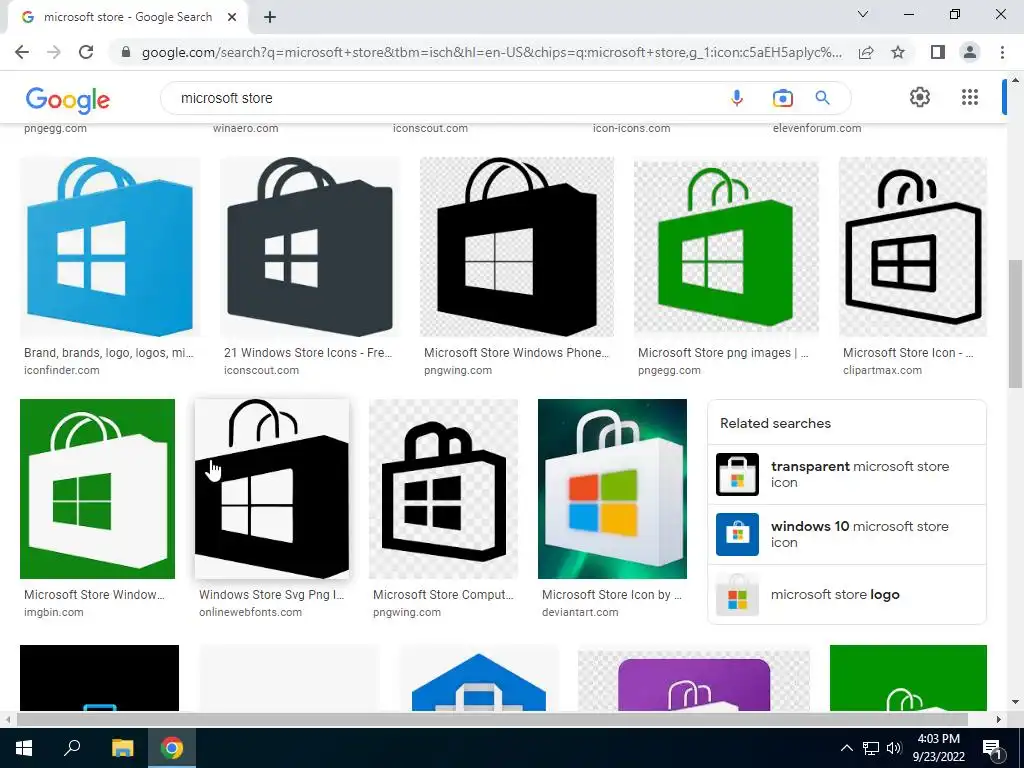Open dark gray 21 Windows Store Icons image

point(310,247)
